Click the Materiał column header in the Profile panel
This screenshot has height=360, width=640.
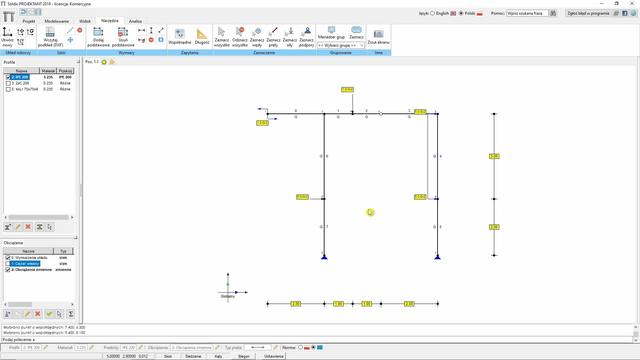click(x=48, y=71)
